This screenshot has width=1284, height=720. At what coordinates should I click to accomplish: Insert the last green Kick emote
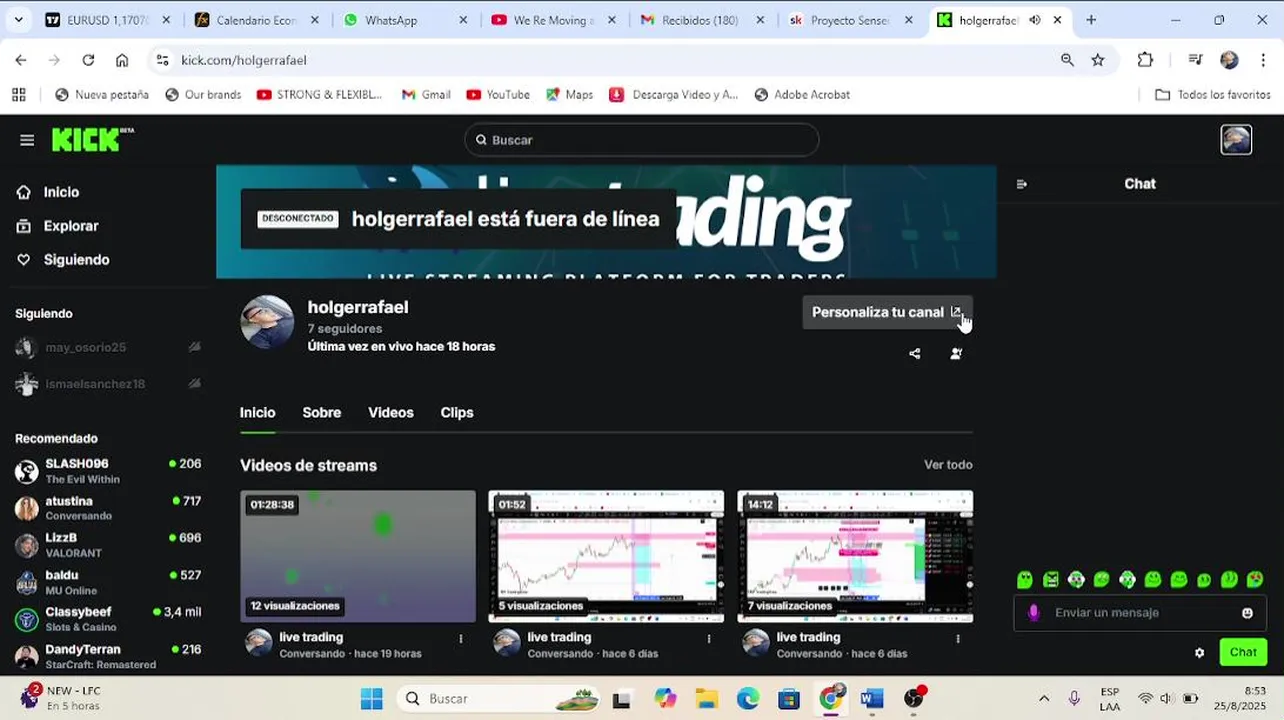(1255, 580)
